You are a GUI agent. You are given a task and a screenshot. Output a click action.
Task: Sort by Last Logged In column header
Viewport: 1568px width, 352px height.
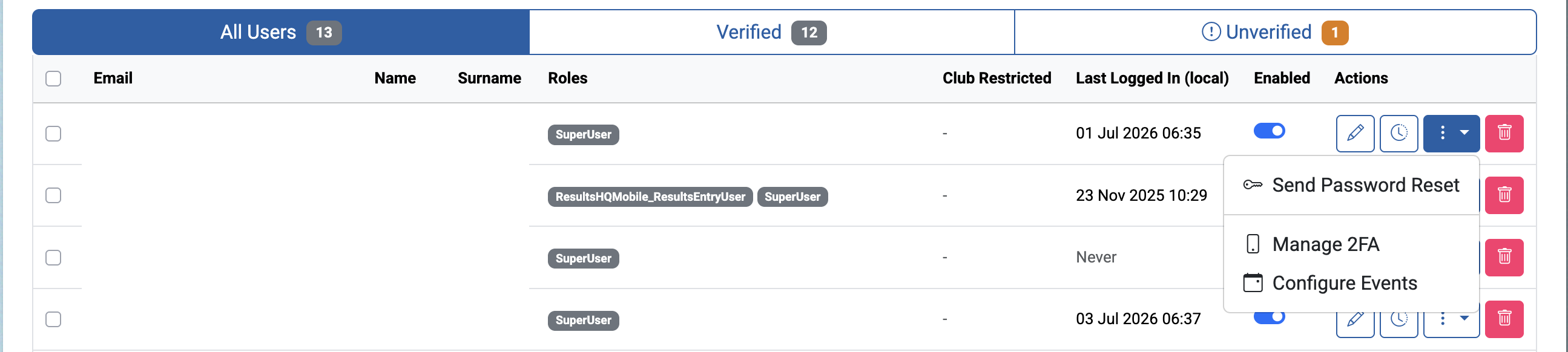(1151, 78)
